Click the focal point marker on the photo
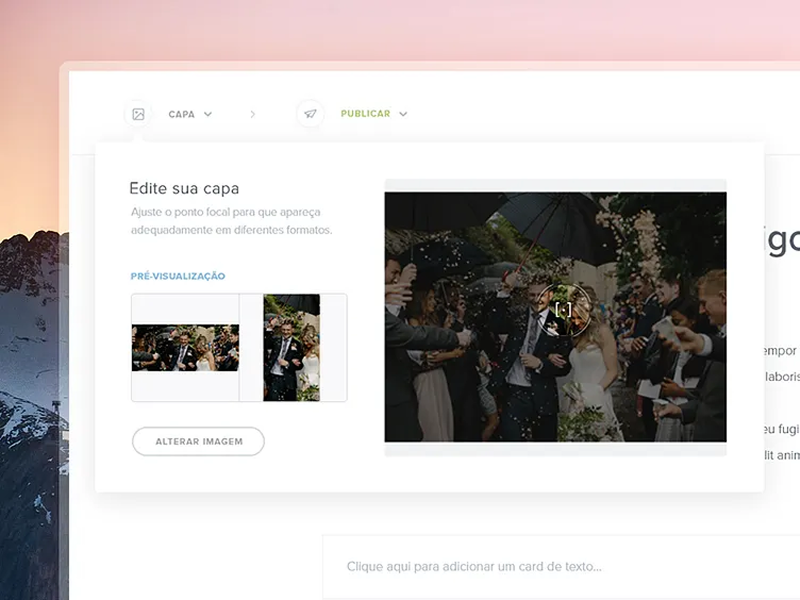 click(x=563, y=310)
